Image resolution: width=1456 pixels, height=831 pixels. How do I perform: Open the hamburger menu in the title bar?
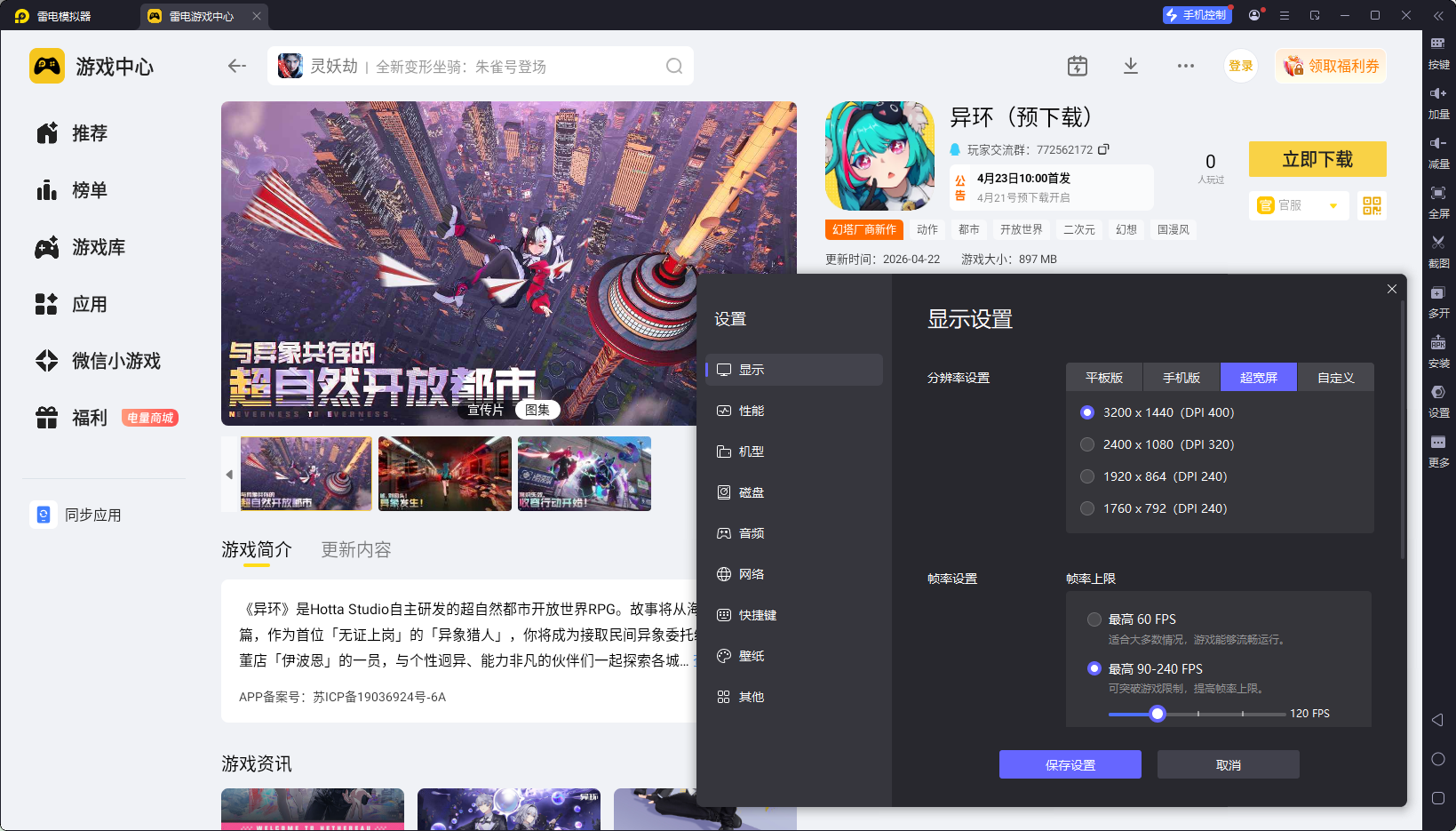(x=1285, y=15)
